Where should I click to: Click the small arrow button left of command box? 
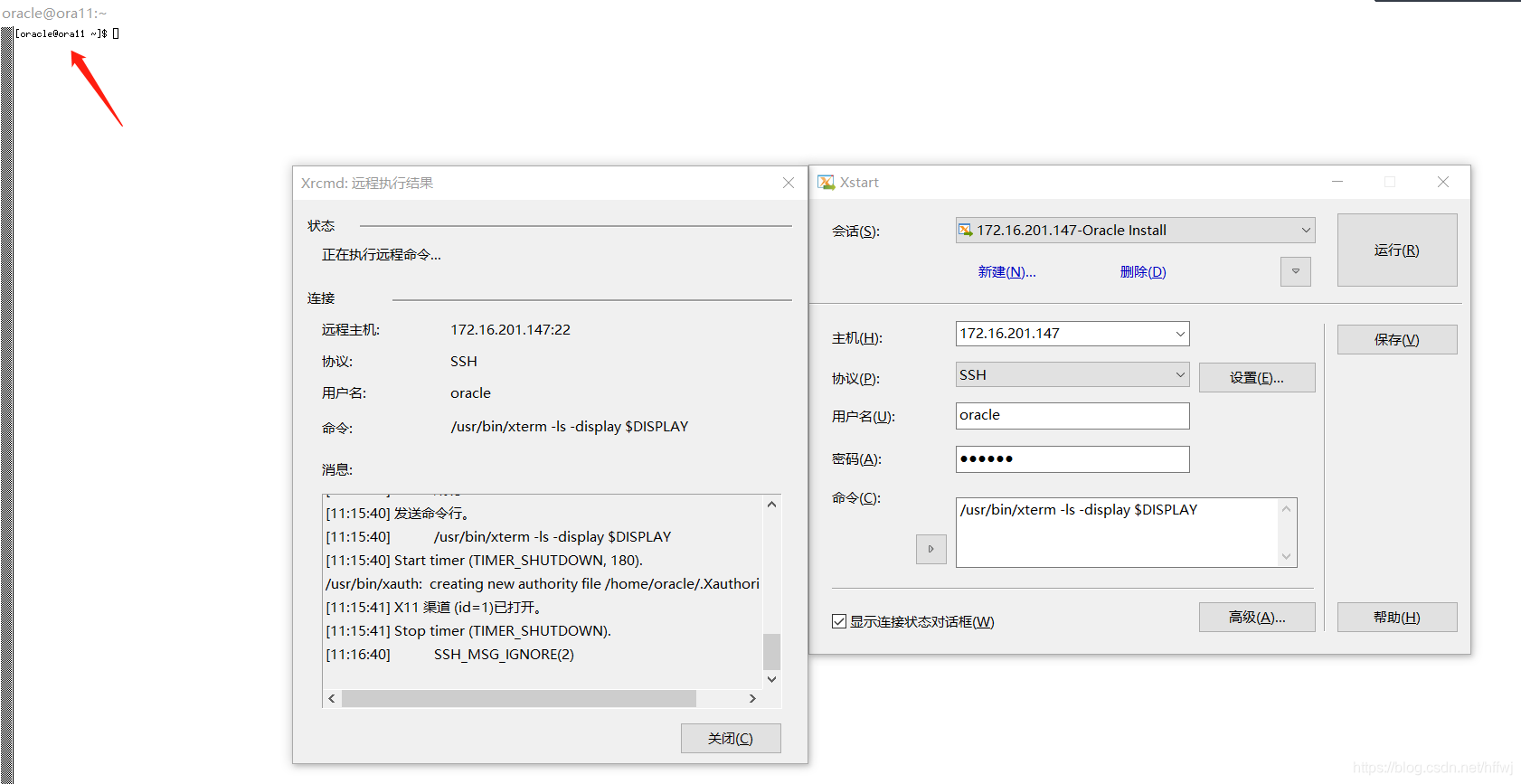point(931,549)
